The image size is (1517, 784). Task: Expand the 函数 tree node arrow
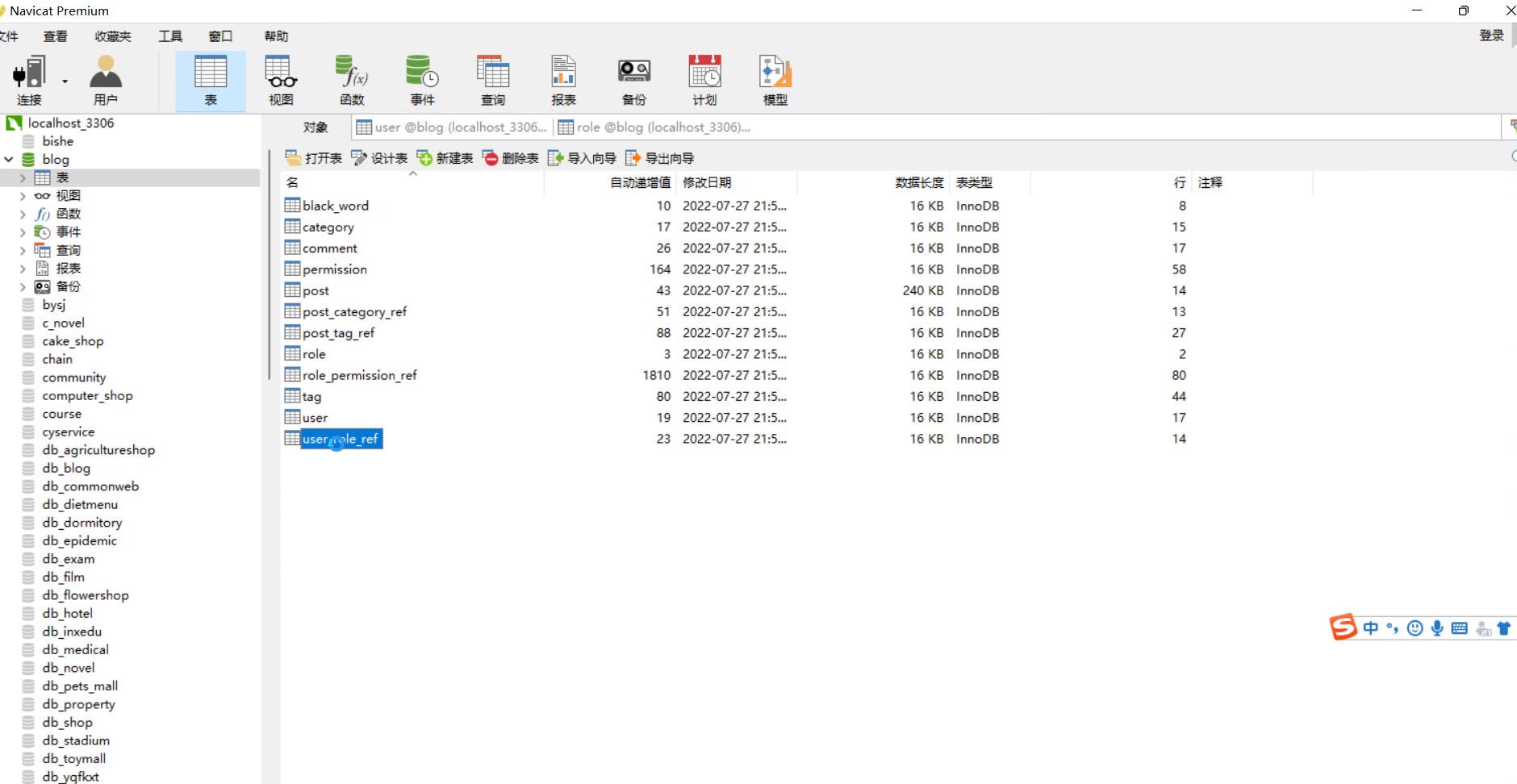click(23, 214)
